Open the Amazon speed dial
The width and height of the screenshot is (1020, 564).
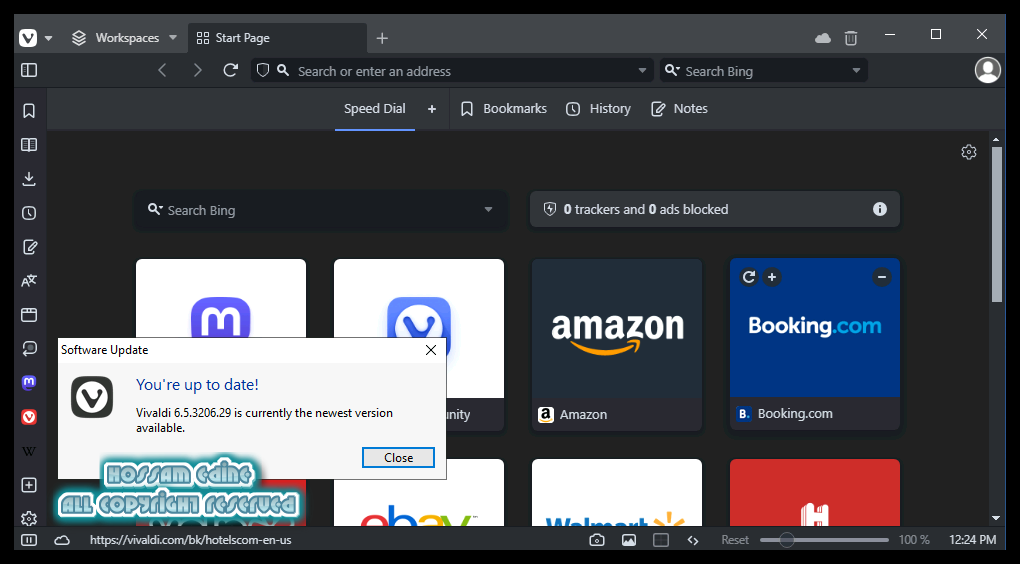click(617, 344)
